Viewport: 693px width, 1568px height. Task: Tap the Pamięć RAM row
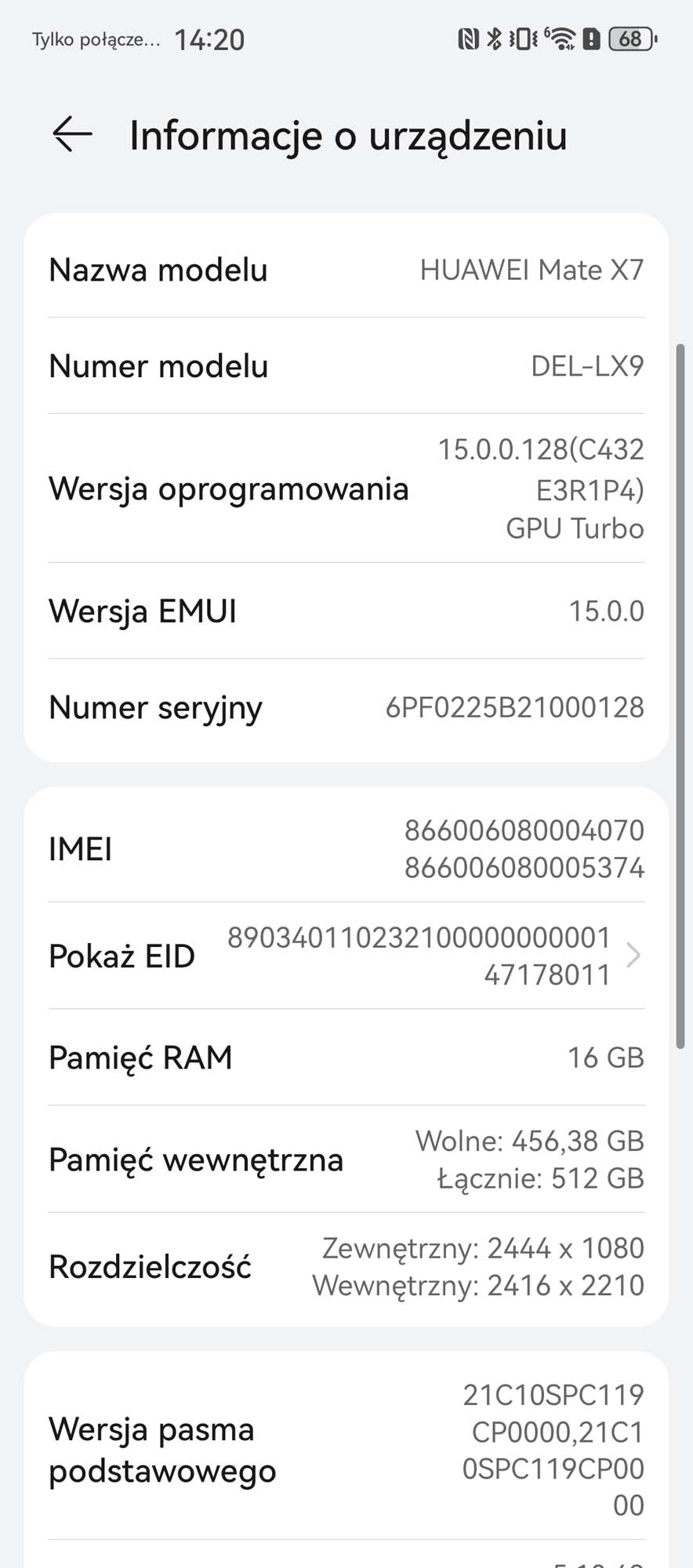coord(346,1058)
